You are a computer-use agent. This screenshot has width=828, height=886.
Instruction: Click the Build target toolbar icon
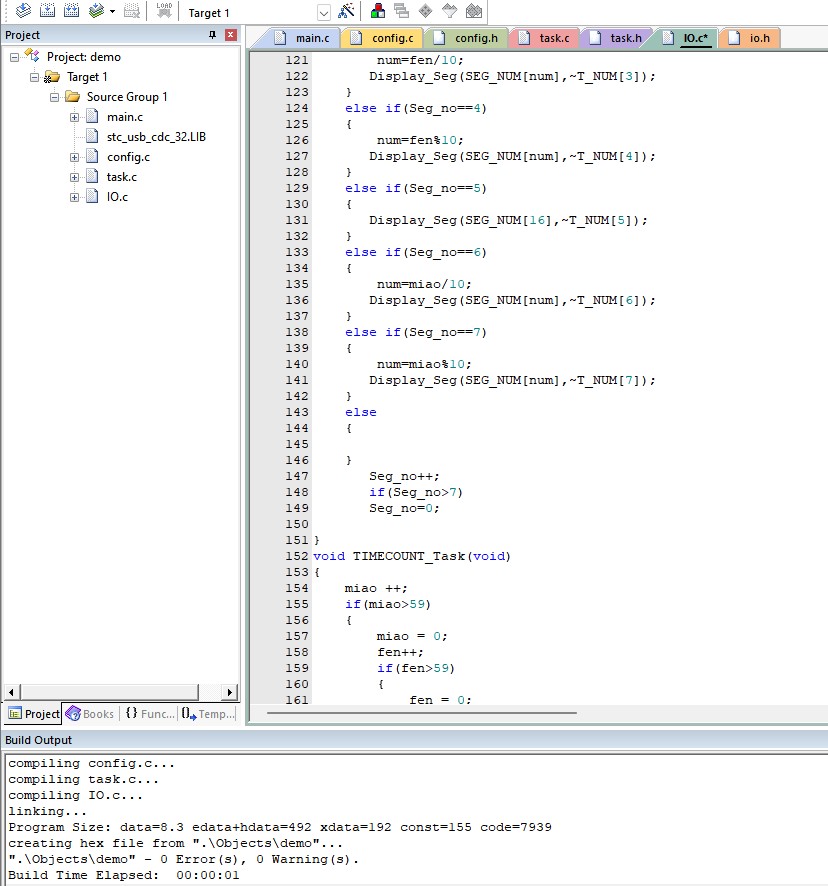tap(47, 11)
